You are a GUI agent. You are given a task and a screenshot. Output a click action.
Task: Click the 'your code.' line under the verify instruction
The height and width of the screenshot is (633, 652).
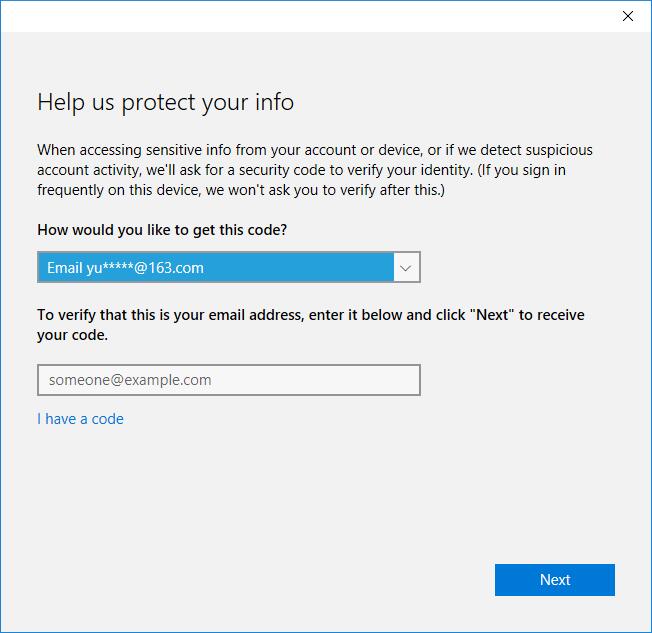tap(72, 335)
